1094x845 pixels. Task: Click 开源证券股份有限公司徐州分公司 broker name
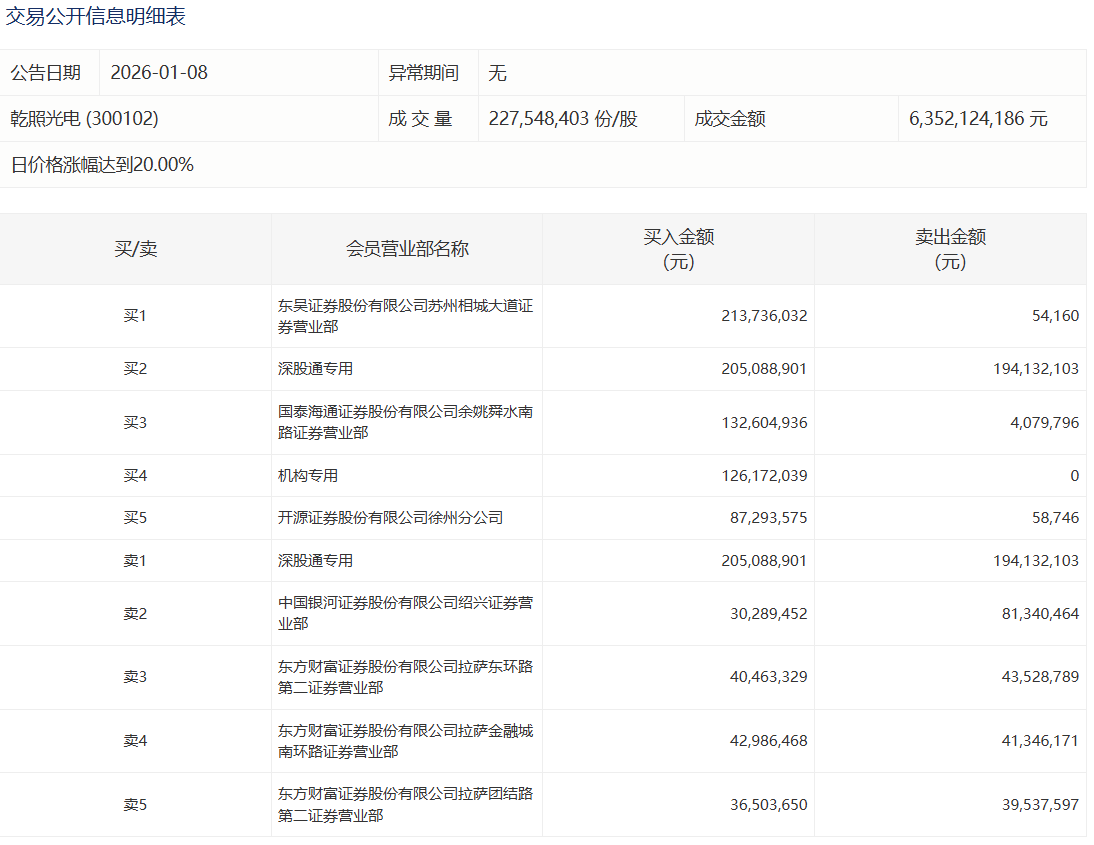390,518
